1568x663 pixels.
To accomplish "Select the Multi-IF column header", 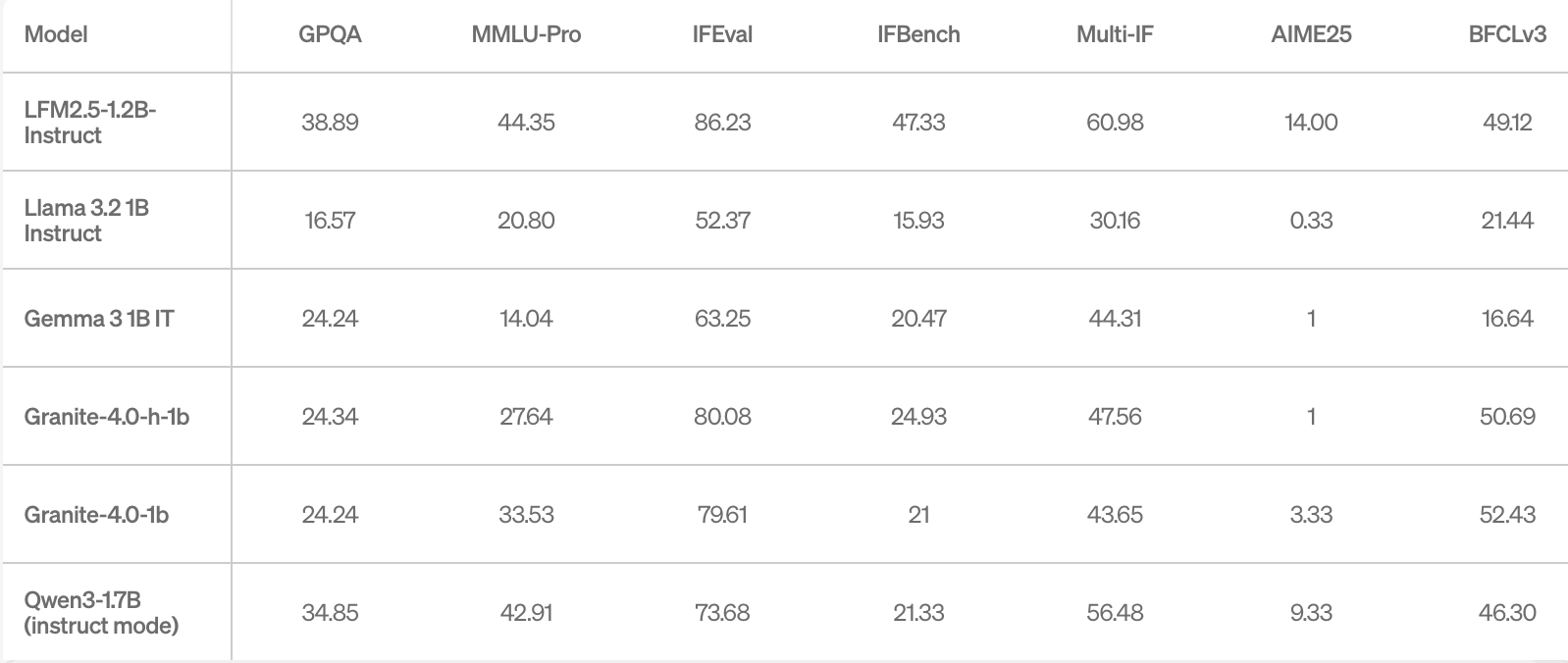I will pos(1115,34).
